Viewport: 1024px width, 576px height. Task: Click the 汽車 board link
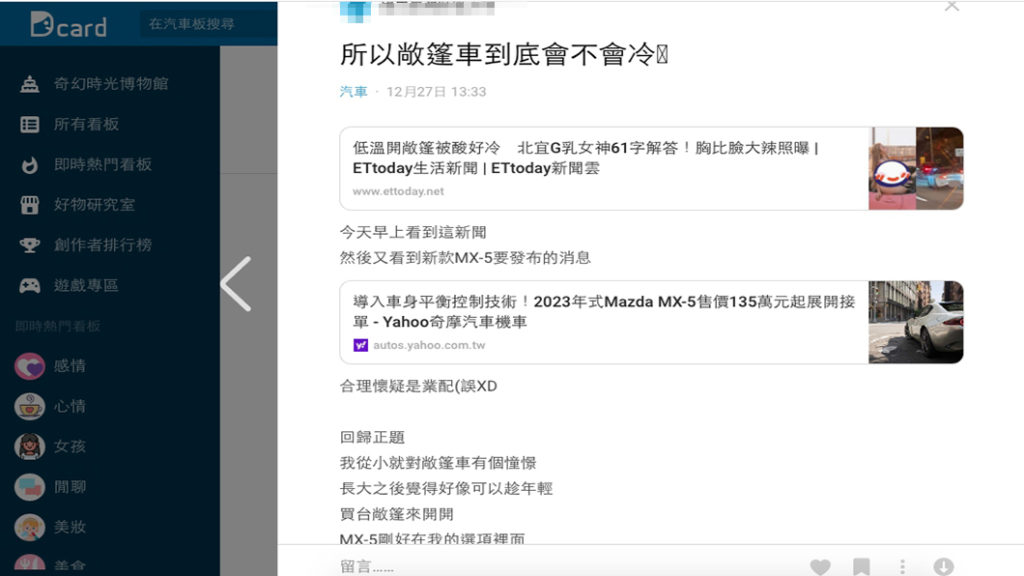(x=353, y=92)
